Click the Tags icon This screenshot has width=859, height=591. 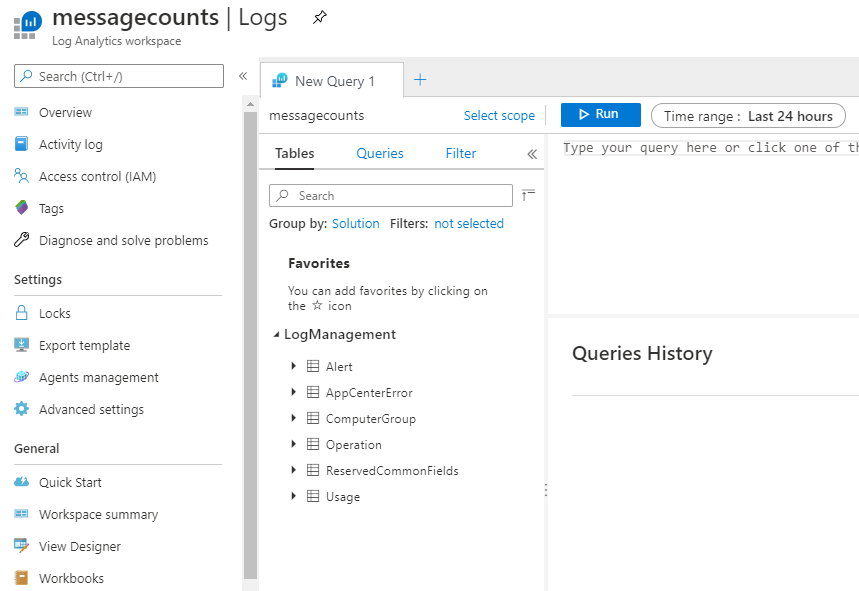point(21,208)
